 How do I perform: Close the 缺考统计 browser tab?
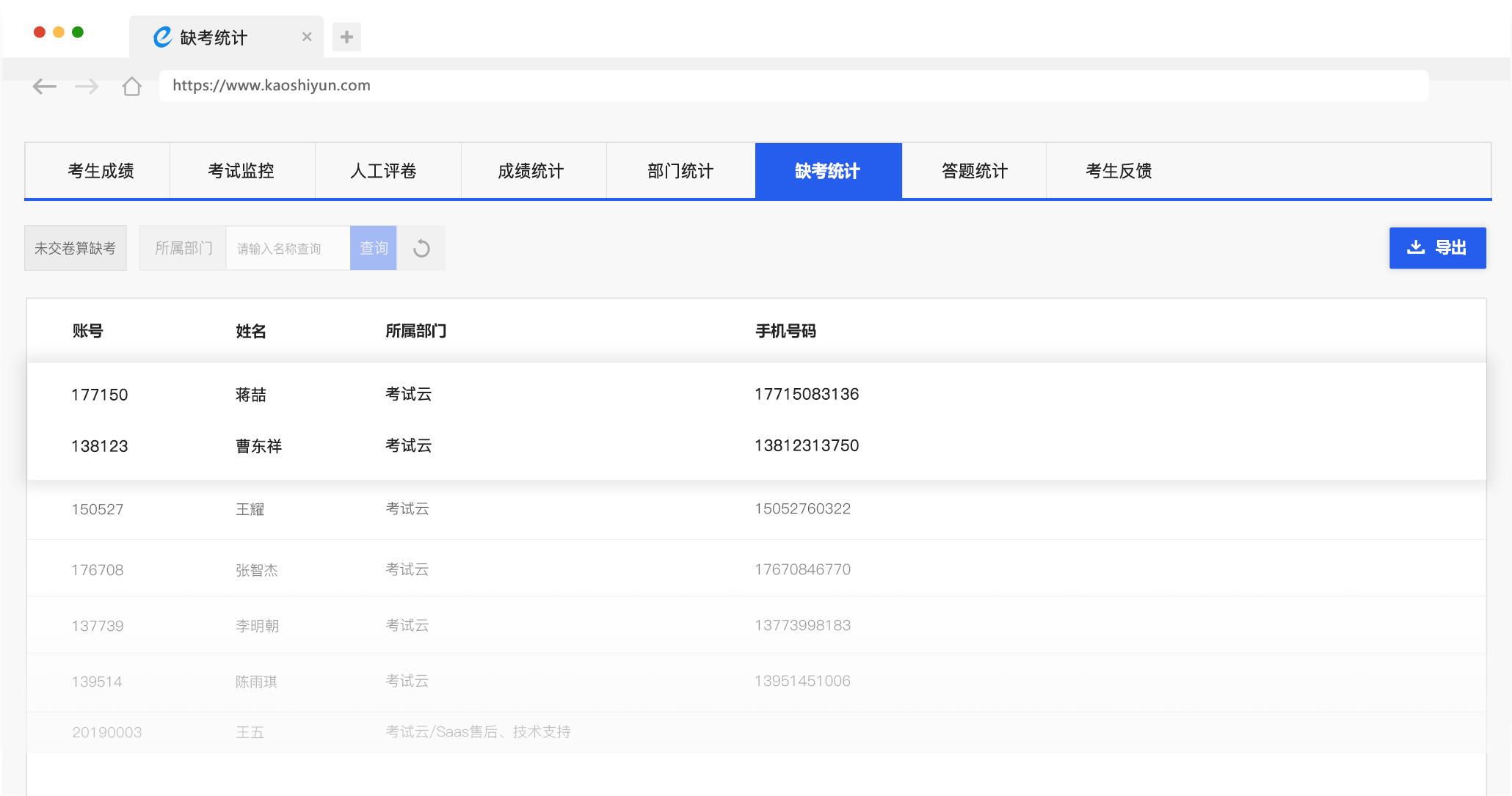point(307,37)
